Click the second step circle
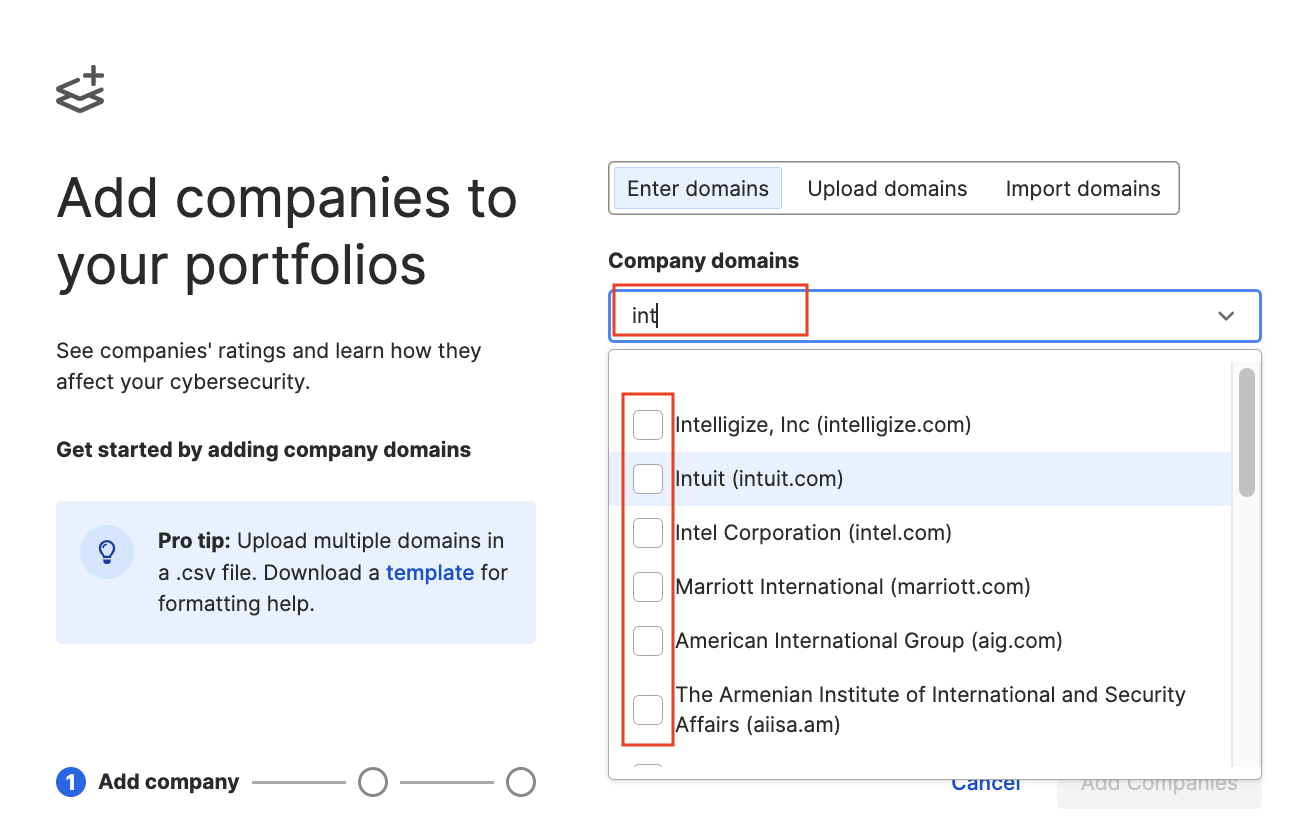 click(373, 782)
